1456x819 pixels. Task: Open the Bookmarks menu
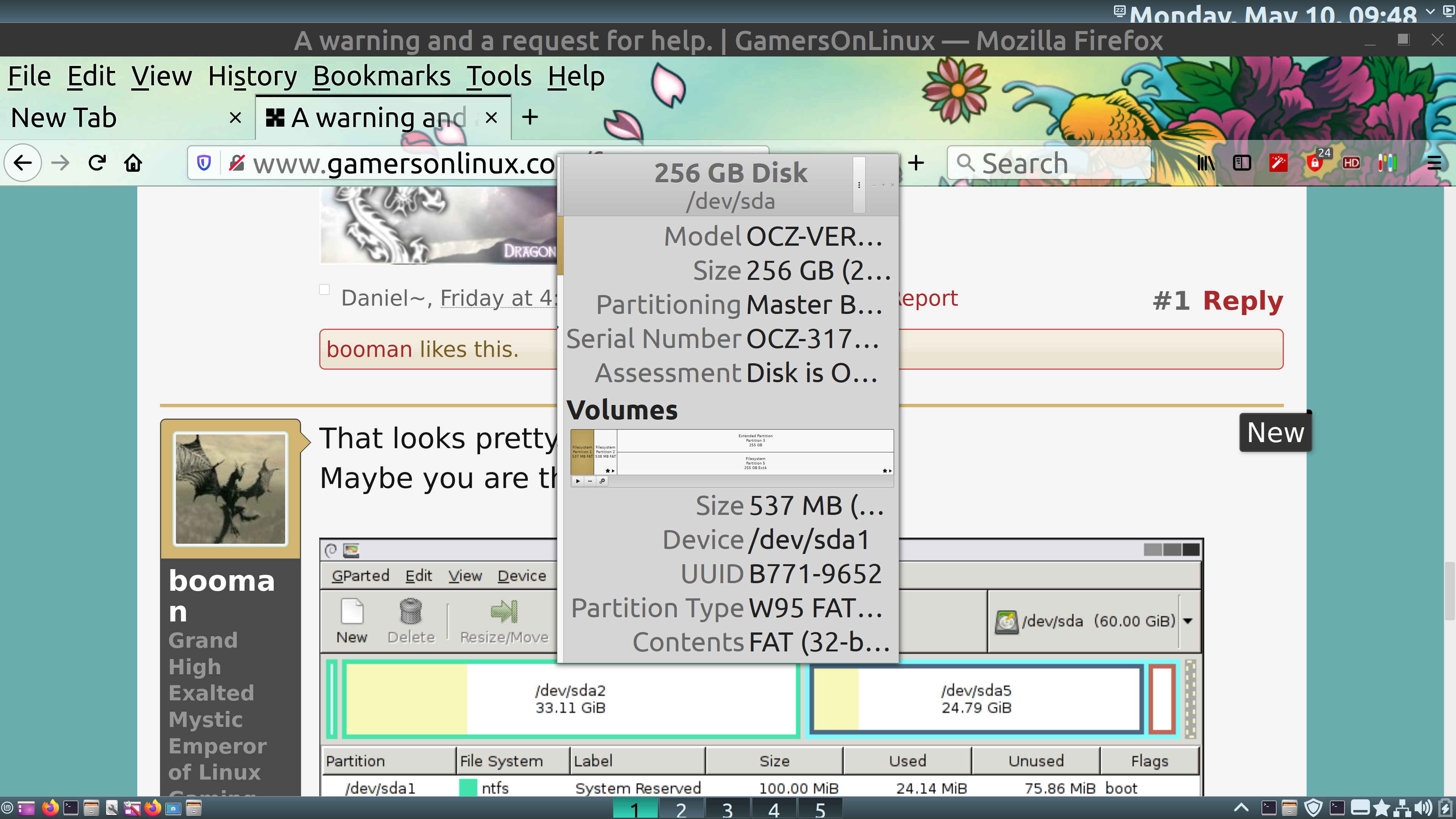click(381, 76)
